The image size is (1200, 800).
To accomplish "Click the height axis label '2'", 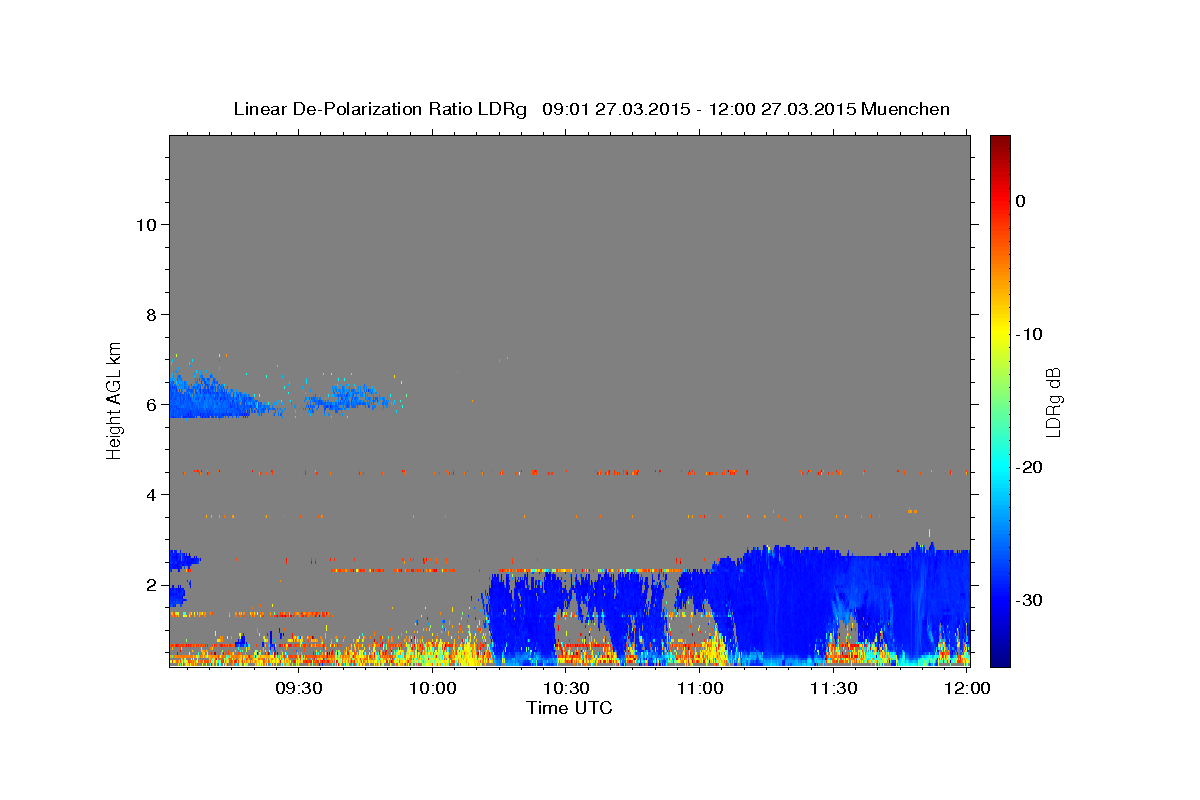I will click(x=151, y=584).
